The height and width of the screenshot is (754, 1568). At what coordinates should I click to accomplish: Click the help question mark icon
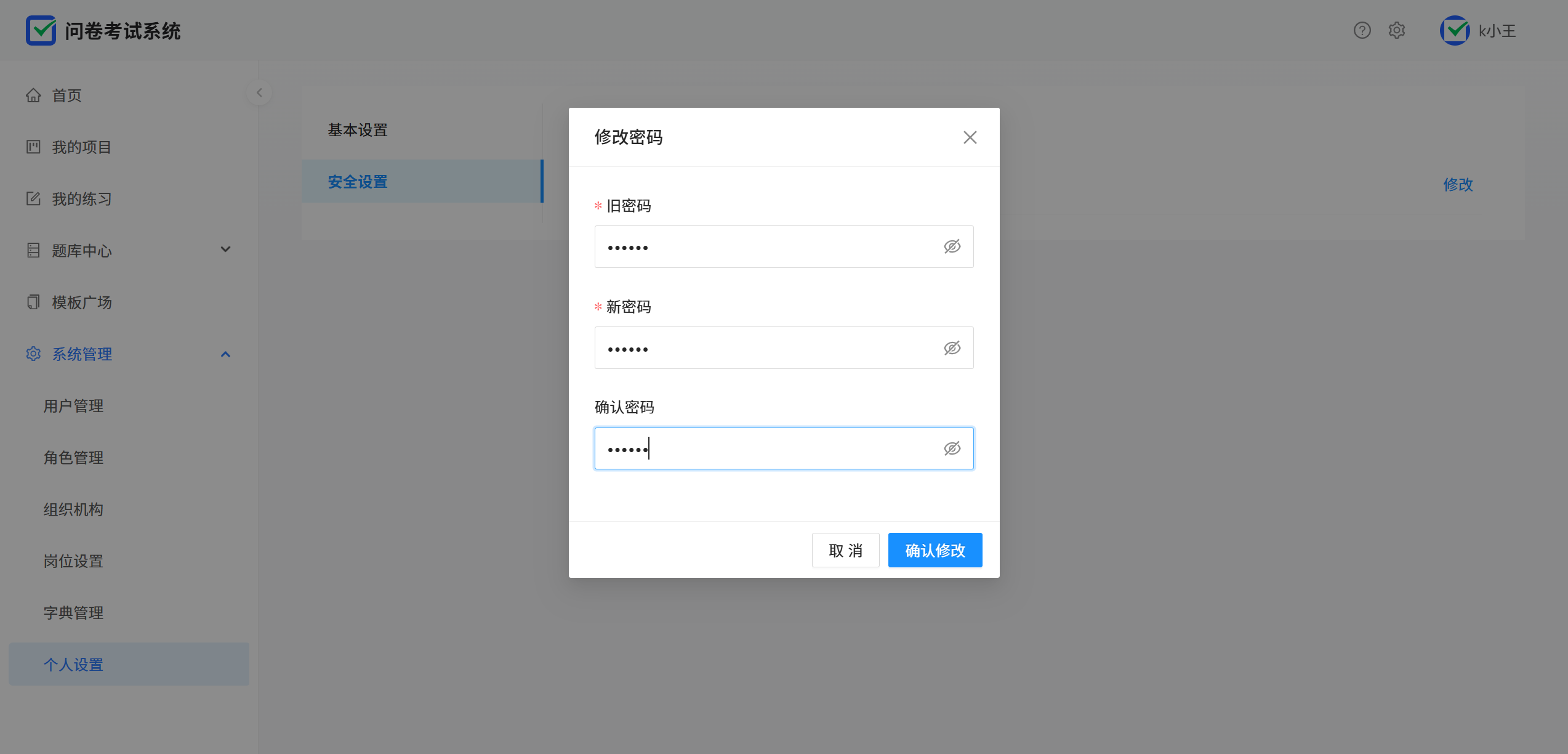[x=1362, y=30]
